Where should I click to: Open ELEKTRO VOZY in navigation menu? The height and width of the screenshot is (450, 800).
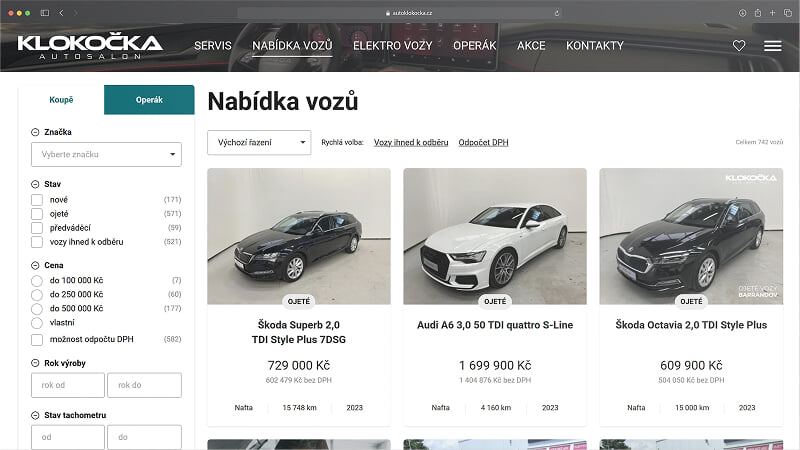click(x=391, y=46)
